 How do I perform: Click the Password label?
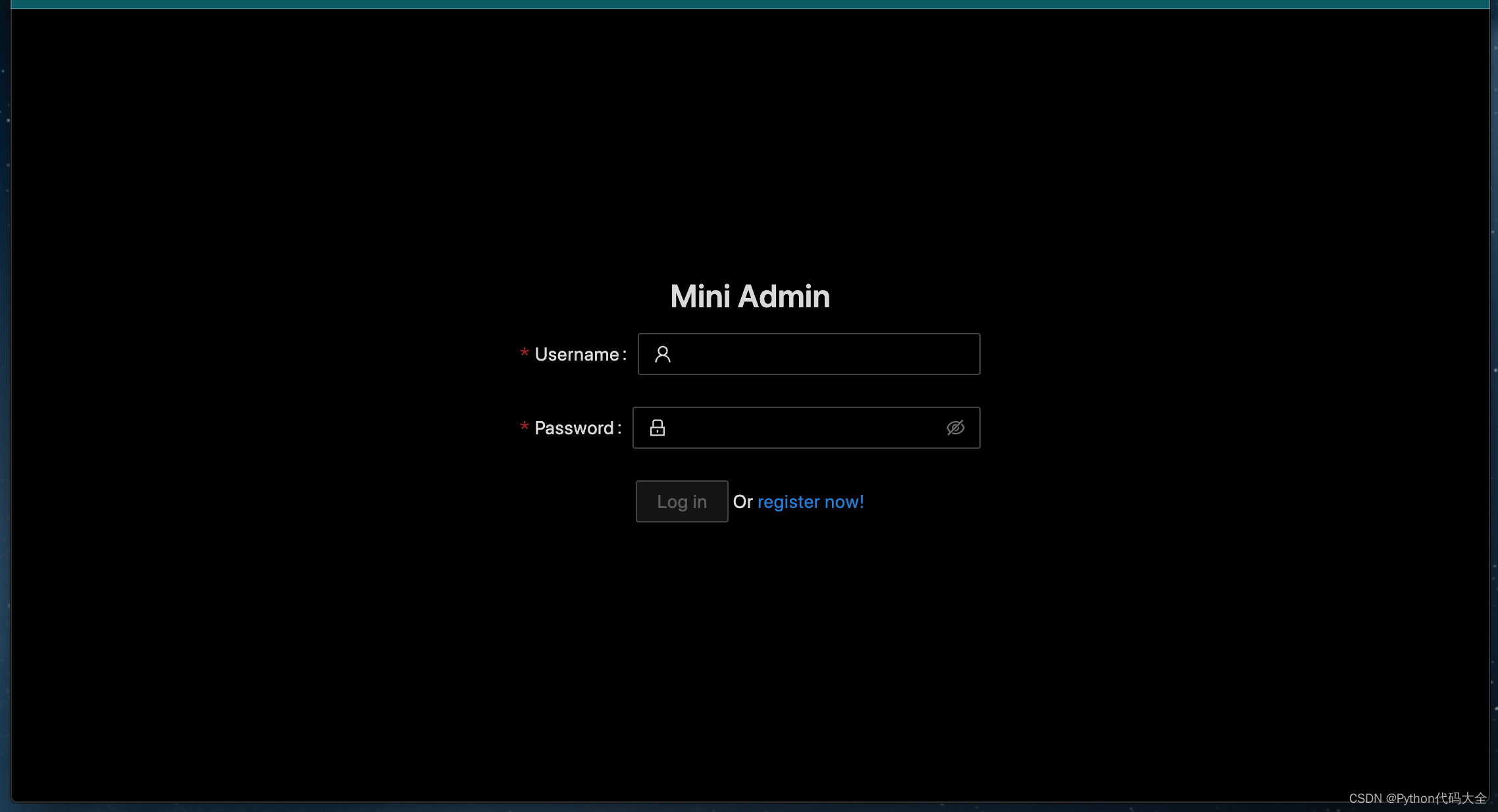click(x=573, y=428)
